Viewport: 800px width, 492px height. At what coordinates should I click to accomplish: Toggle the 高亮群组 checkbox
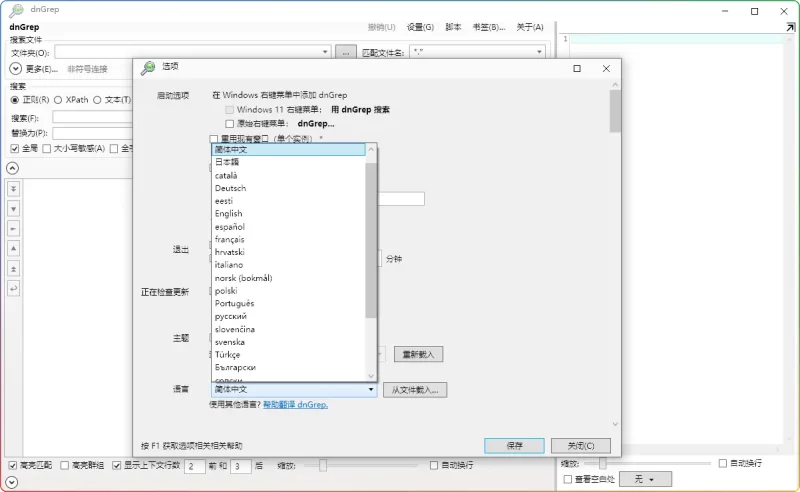[x=64, y=465]
